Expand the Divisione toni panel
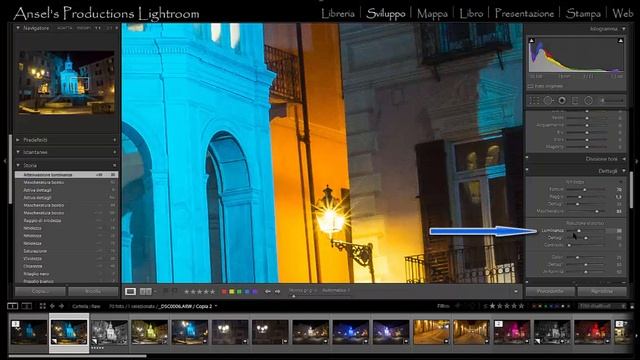Screen dimensions: 640x360 (624, 159)
